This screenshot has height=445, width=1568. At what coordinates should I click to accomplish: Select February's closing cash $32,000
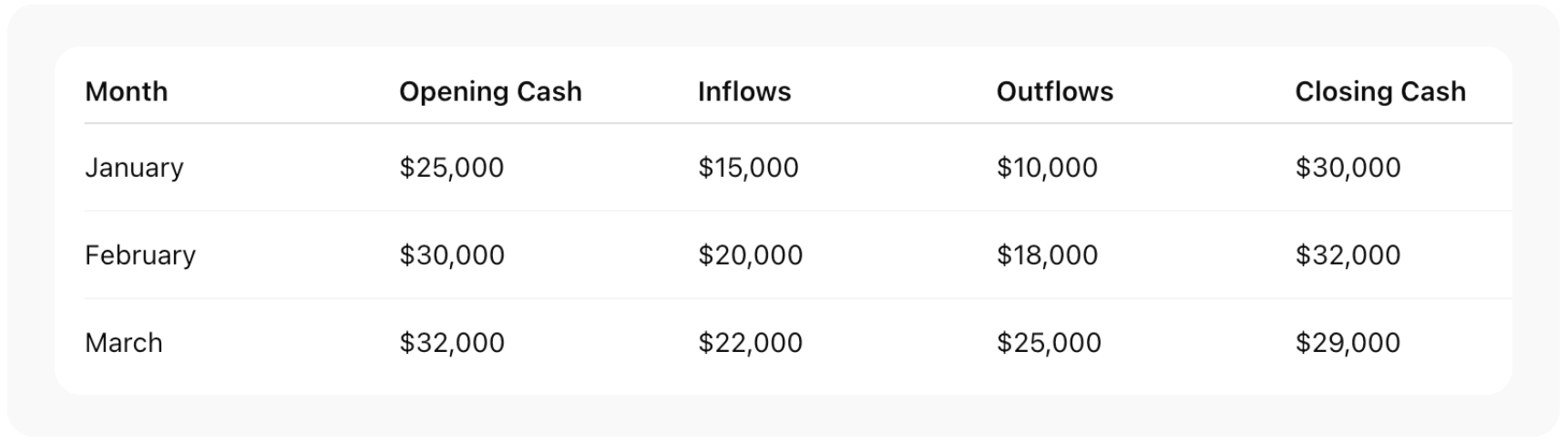coord(1348,255)
